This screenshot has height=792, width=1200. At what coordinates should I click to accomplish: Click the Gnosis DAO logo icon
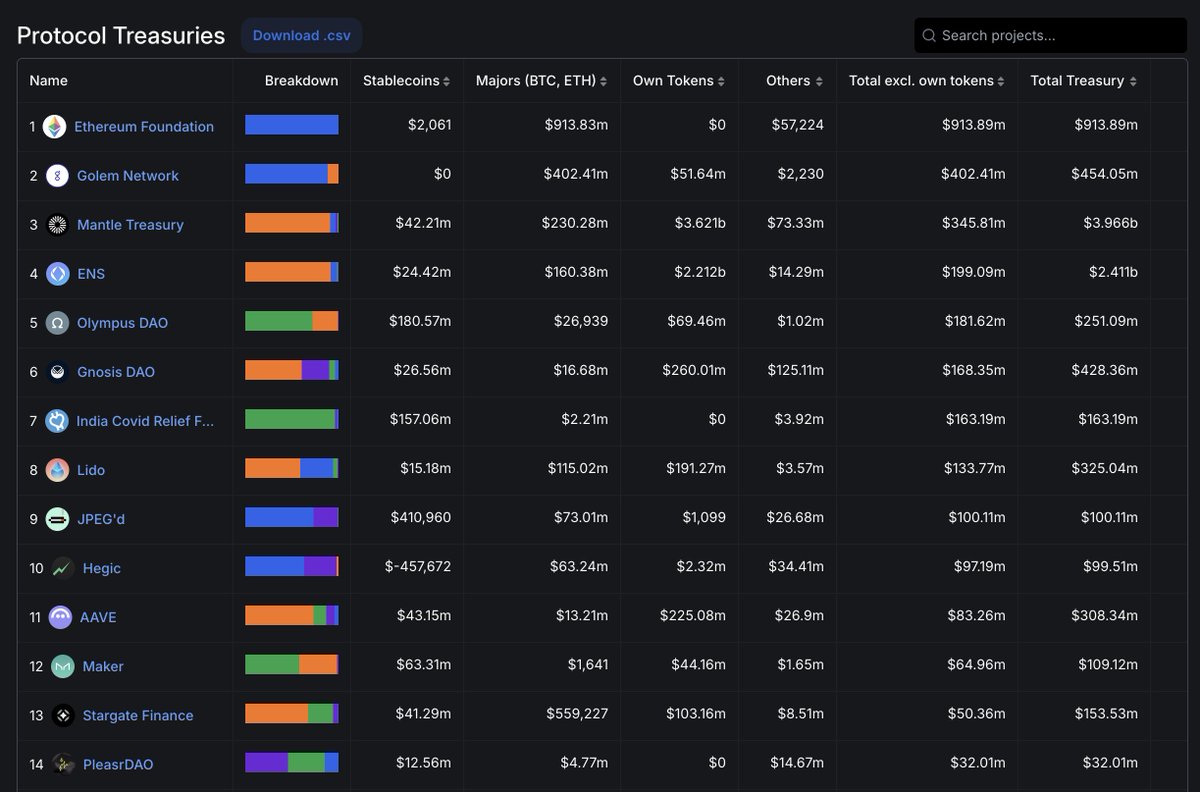coord(57,371)
